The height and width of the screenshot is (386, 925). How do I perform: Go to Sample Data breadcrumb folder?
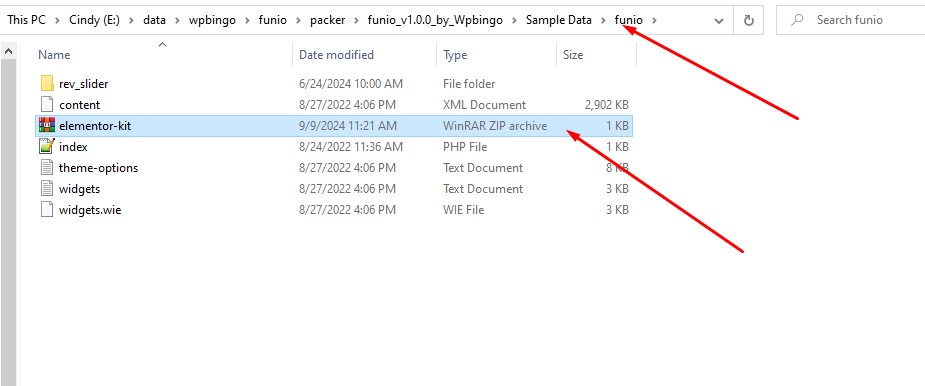559,20
